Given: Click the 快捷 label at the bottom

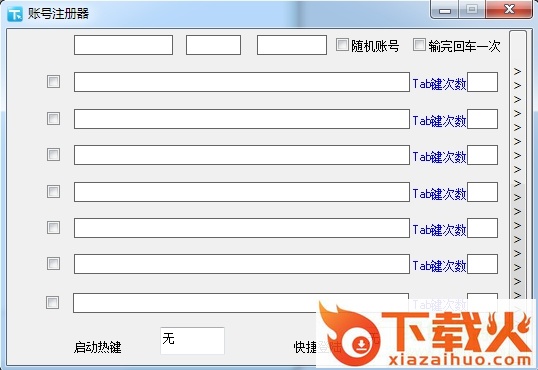Looking at the screenshot, I should point(305,347).
